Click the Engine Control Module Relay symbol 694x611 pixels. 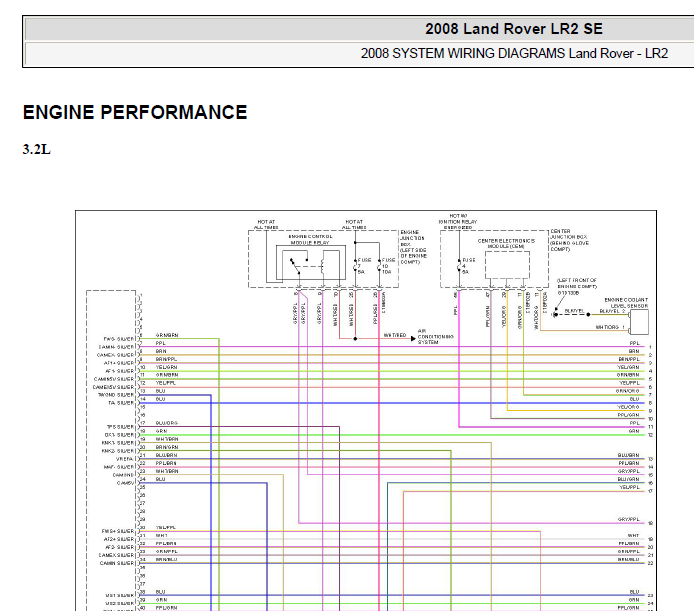[310, 263]
